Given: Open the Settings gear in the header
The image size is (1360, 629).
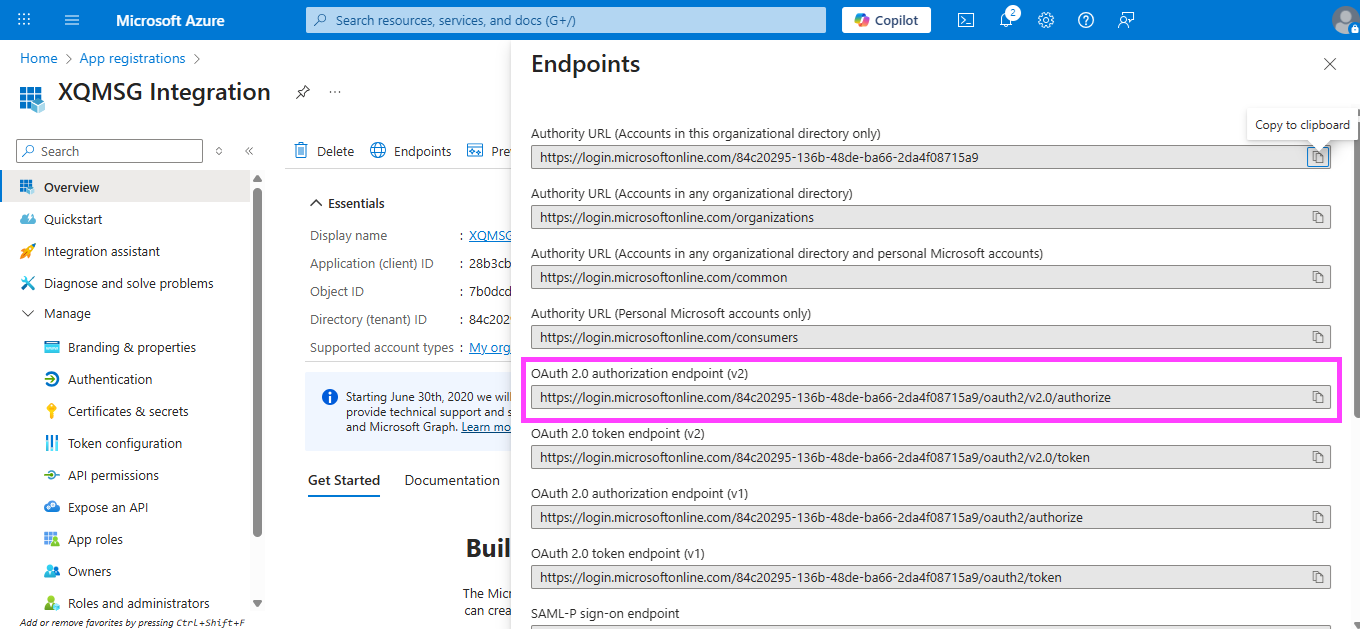Looking at the screenshot, I should 1046,20.
